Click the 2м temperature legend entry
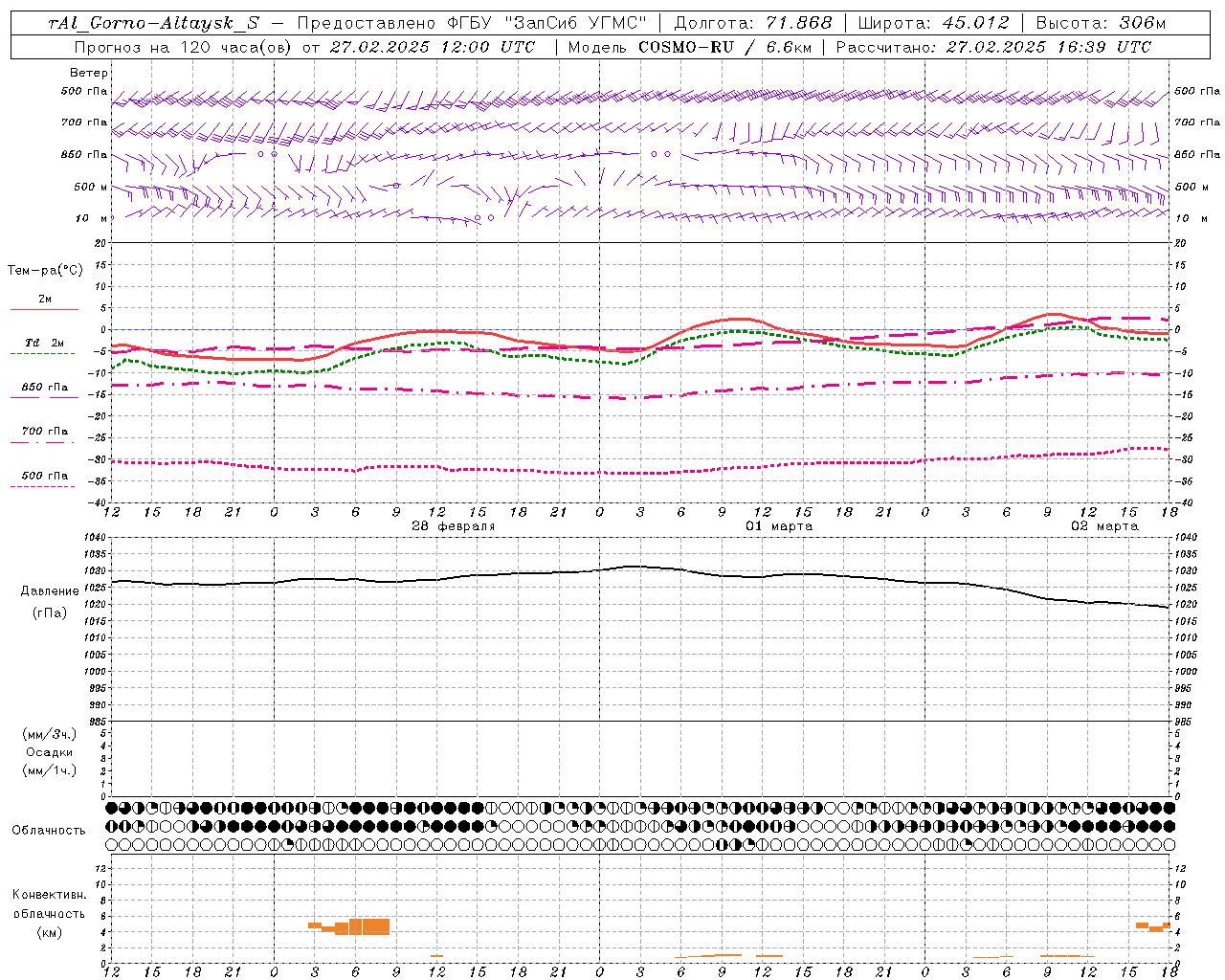This screenshot has height=980, width=1225. point(45,299)
